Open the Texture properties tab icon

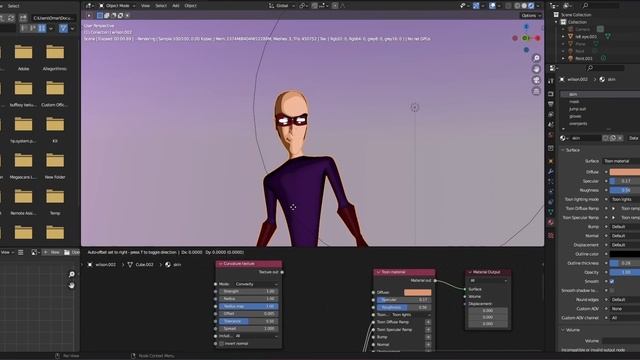click(x=551, y=236)
